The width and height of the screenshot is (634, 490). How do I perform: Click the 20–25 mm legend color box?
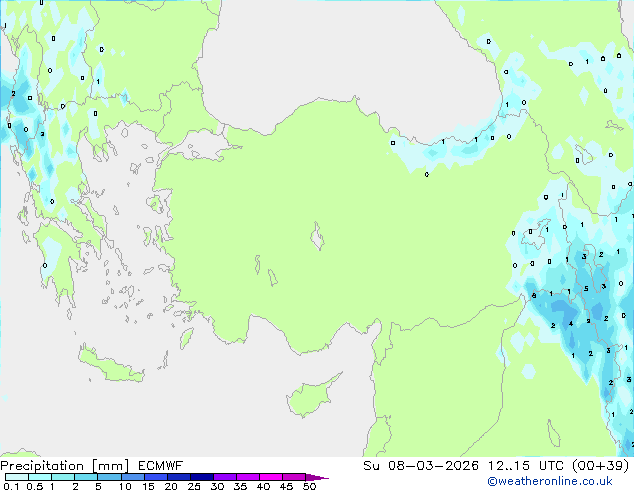pyautogui.click(x=179, y=477)
